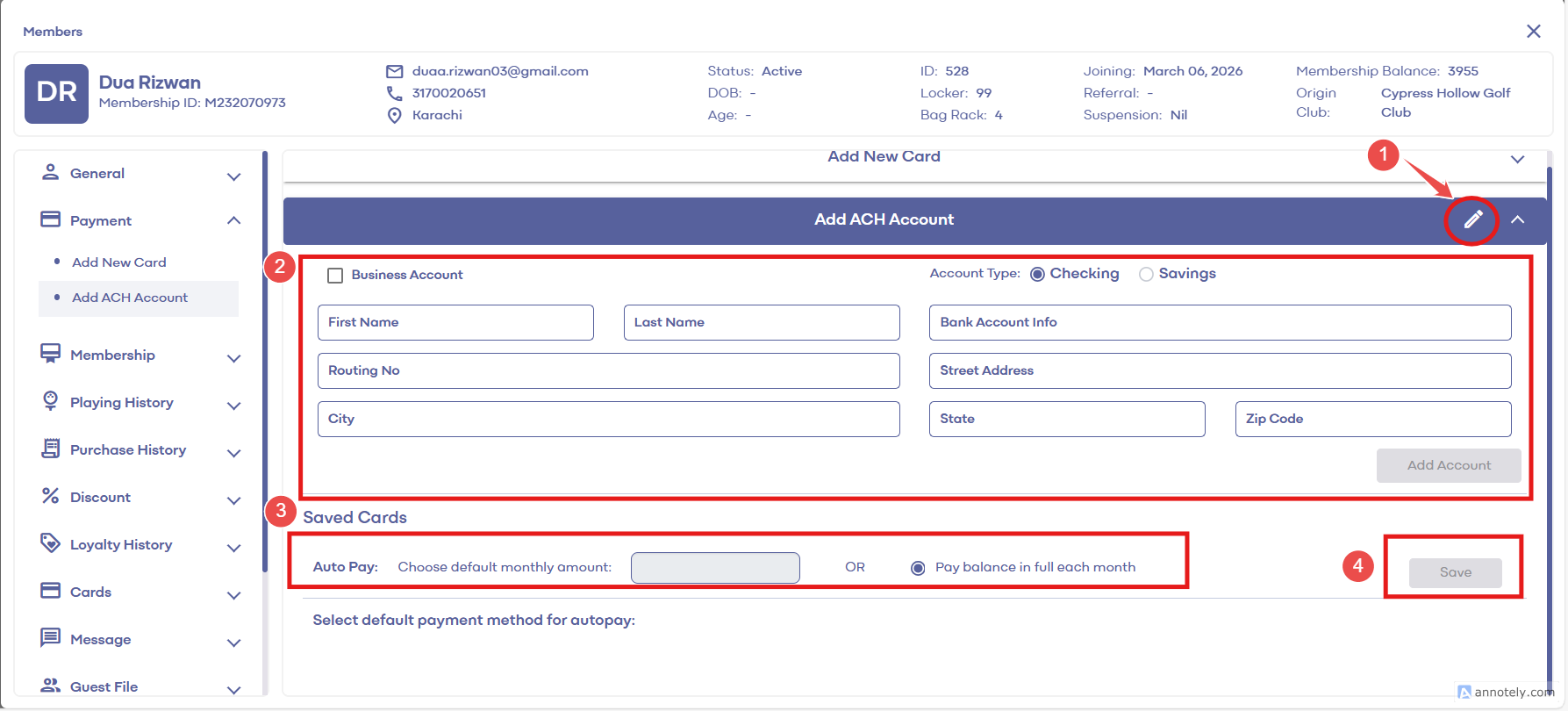Click the Purchase History receipt icon
Viewport: 1568px width, 711px height.
coord(50,449)
